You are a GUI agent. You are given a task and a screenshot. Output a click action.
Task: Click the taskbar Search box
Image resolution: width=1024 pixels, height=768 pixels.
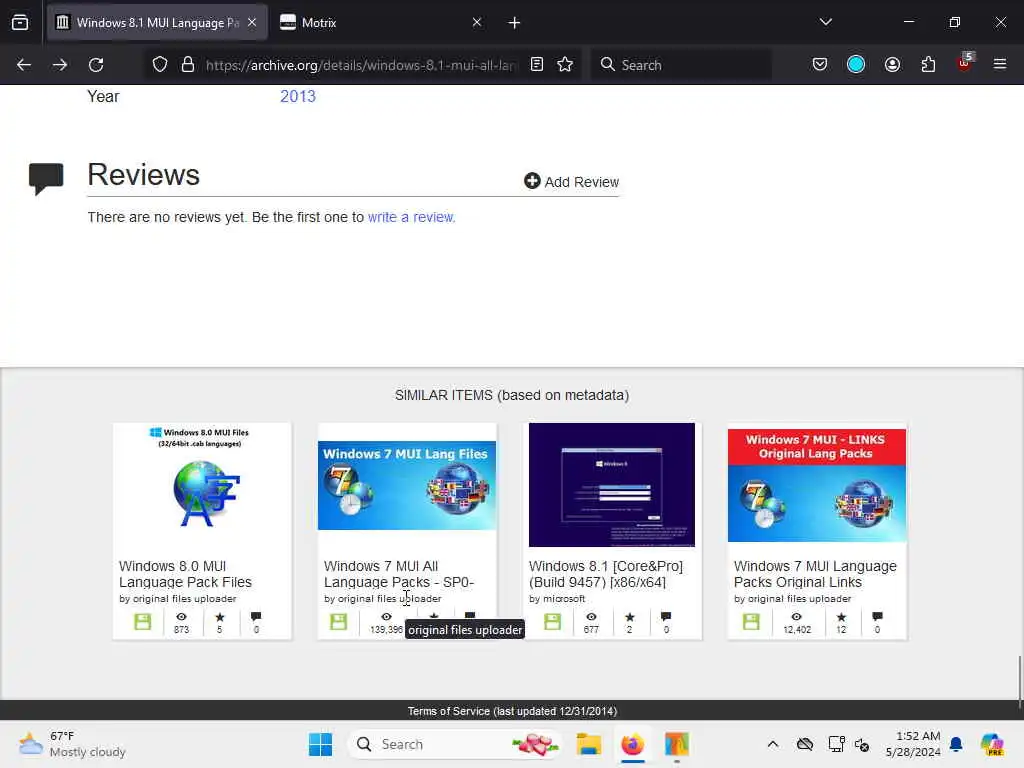coord(455,744)
